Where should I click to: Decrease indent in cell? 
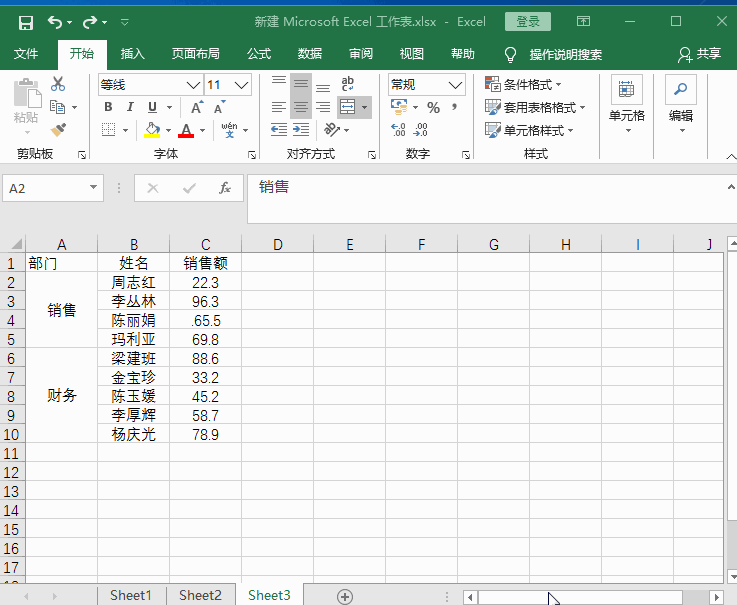click(279, 129)
